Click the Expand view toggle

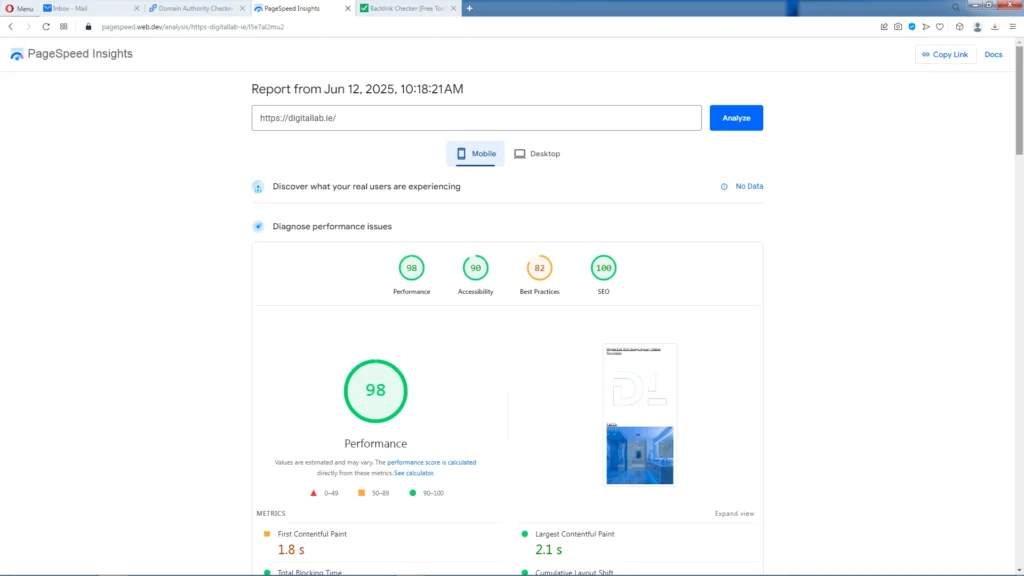pos(734,513)
